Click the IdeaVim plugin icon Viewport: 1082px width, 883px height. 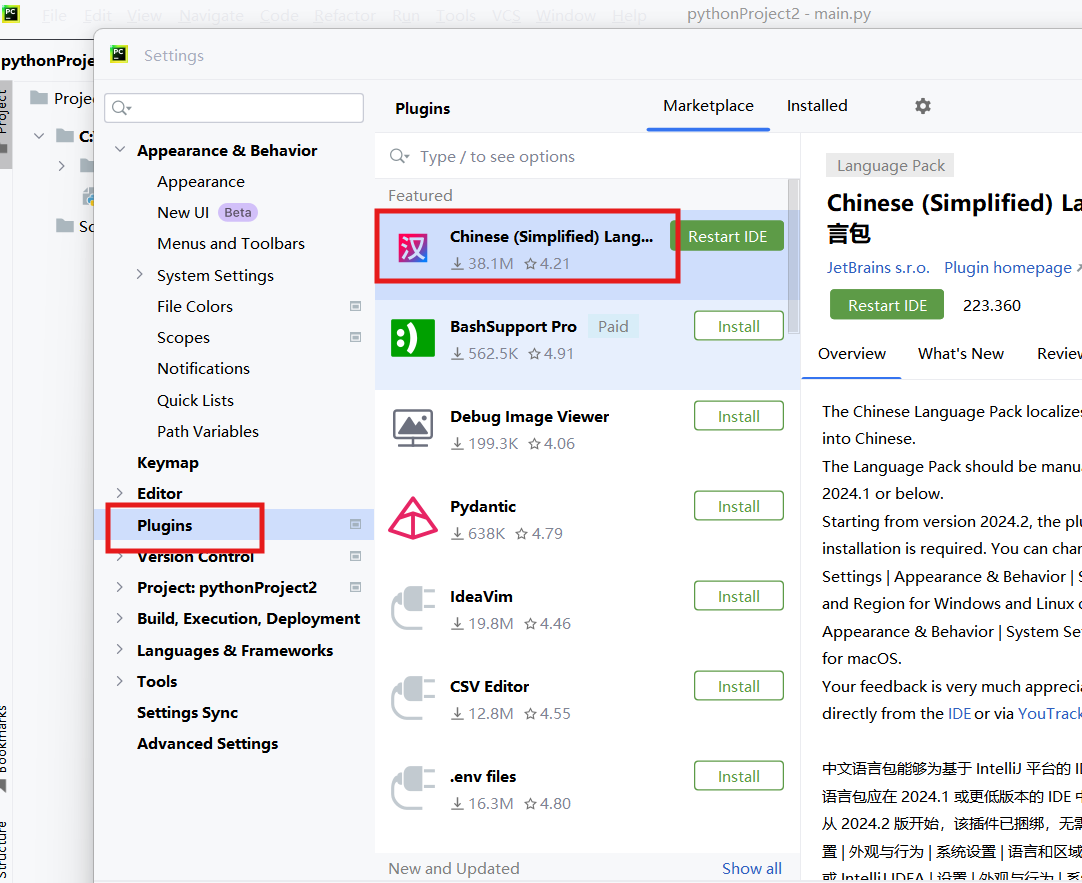[x=413, y=608]
